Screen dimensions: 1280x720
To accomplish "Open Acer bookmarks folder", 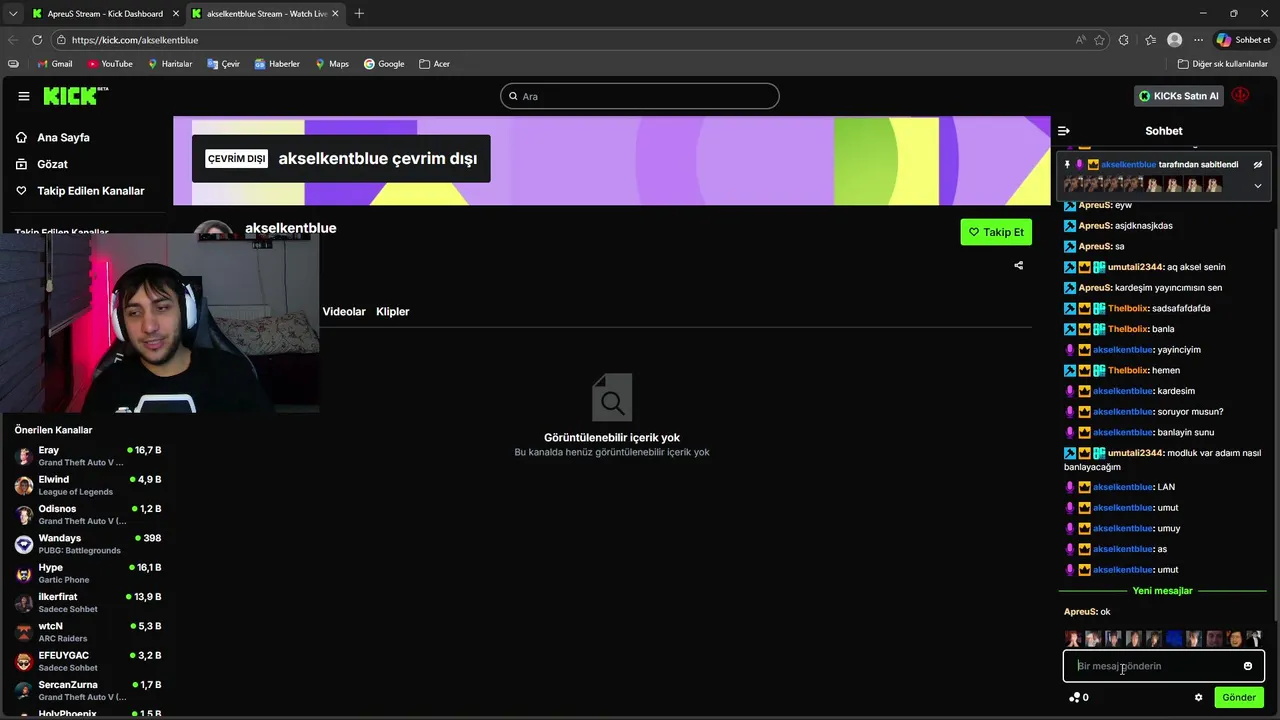I will click(435, 64).
